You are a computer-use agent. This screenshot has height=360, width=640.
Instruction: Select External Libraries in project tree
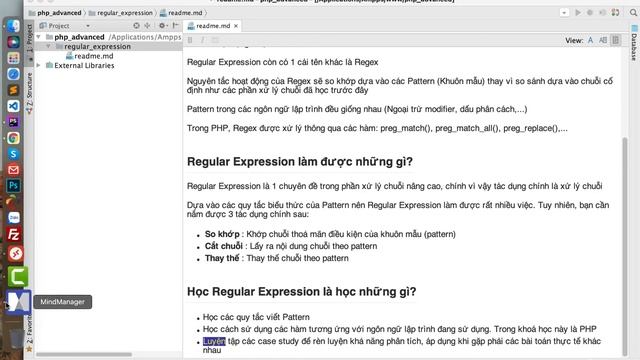click(x=84, y=65)
